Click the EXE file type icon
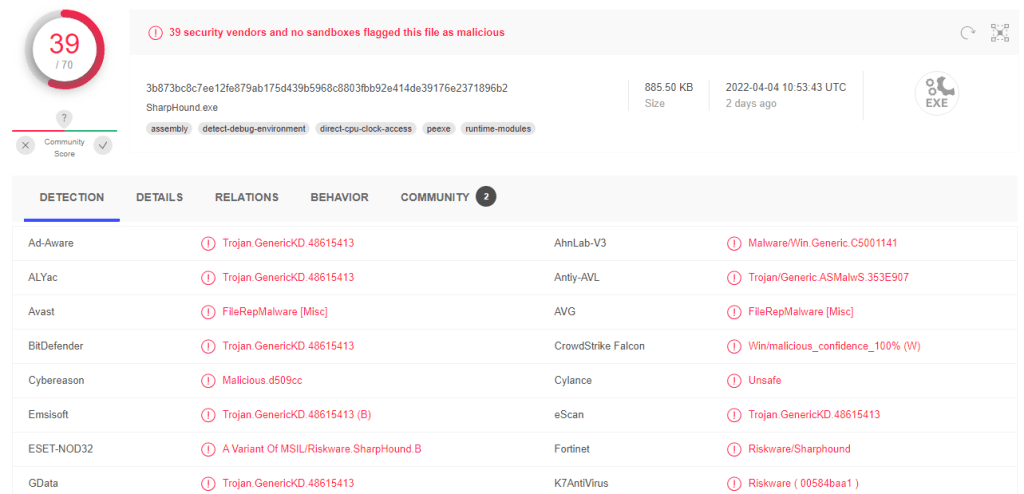This screenshot has width=1024, height=494. point(937,94)
